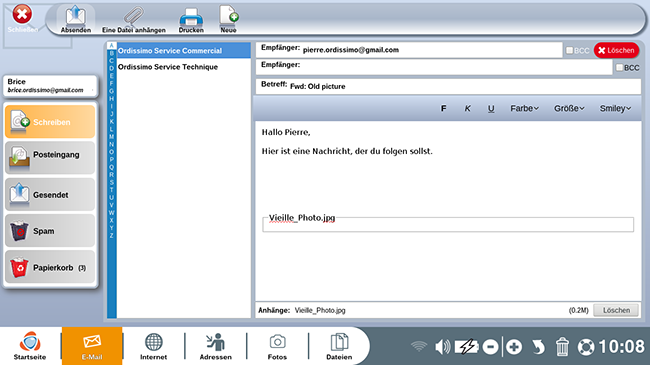650x365 pixels.
Task: Click the undo arrow icon
Action: click(538, 347)
